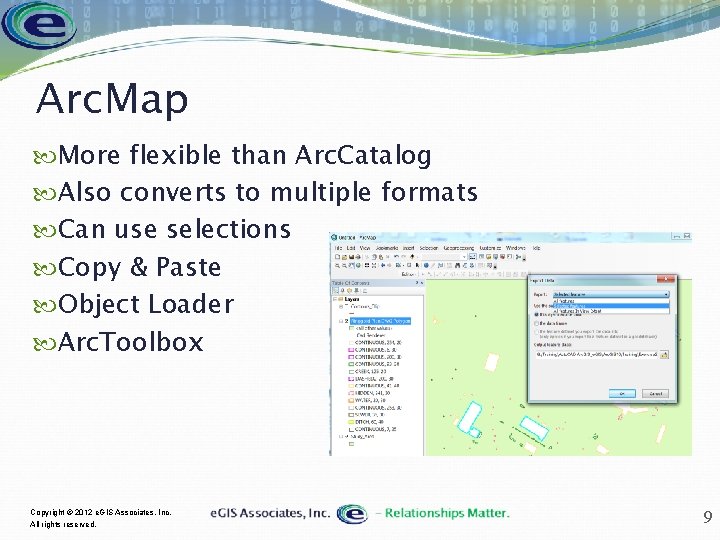Click the red ArcToolbox icon
Screen dimensions: 720x540
pos(502,257)
